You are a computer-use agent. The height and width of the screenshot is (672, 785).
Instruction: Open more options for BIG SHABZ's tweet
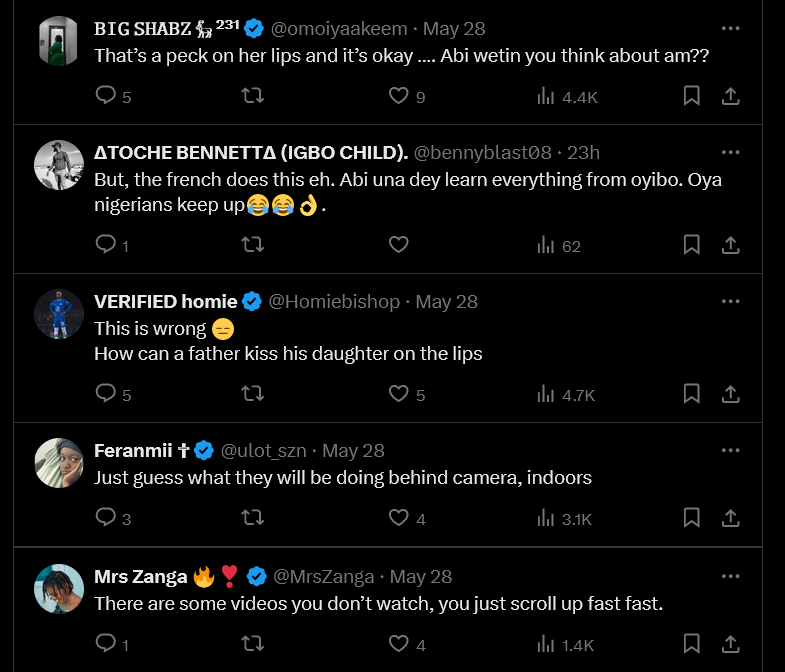pos(731,28)
